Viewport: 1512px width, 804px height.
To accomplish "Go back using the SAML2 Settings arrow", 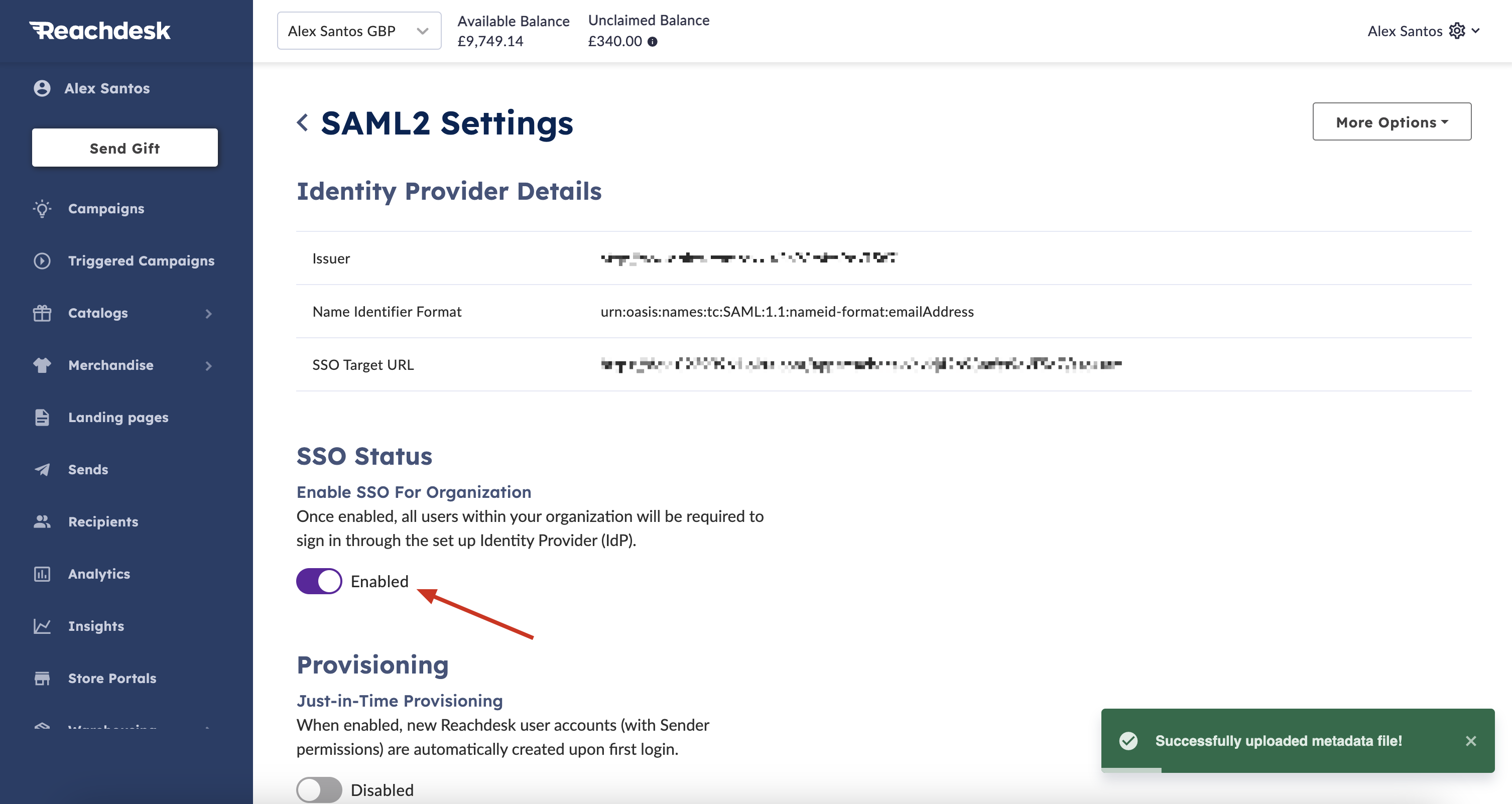I will click(302, 122).
